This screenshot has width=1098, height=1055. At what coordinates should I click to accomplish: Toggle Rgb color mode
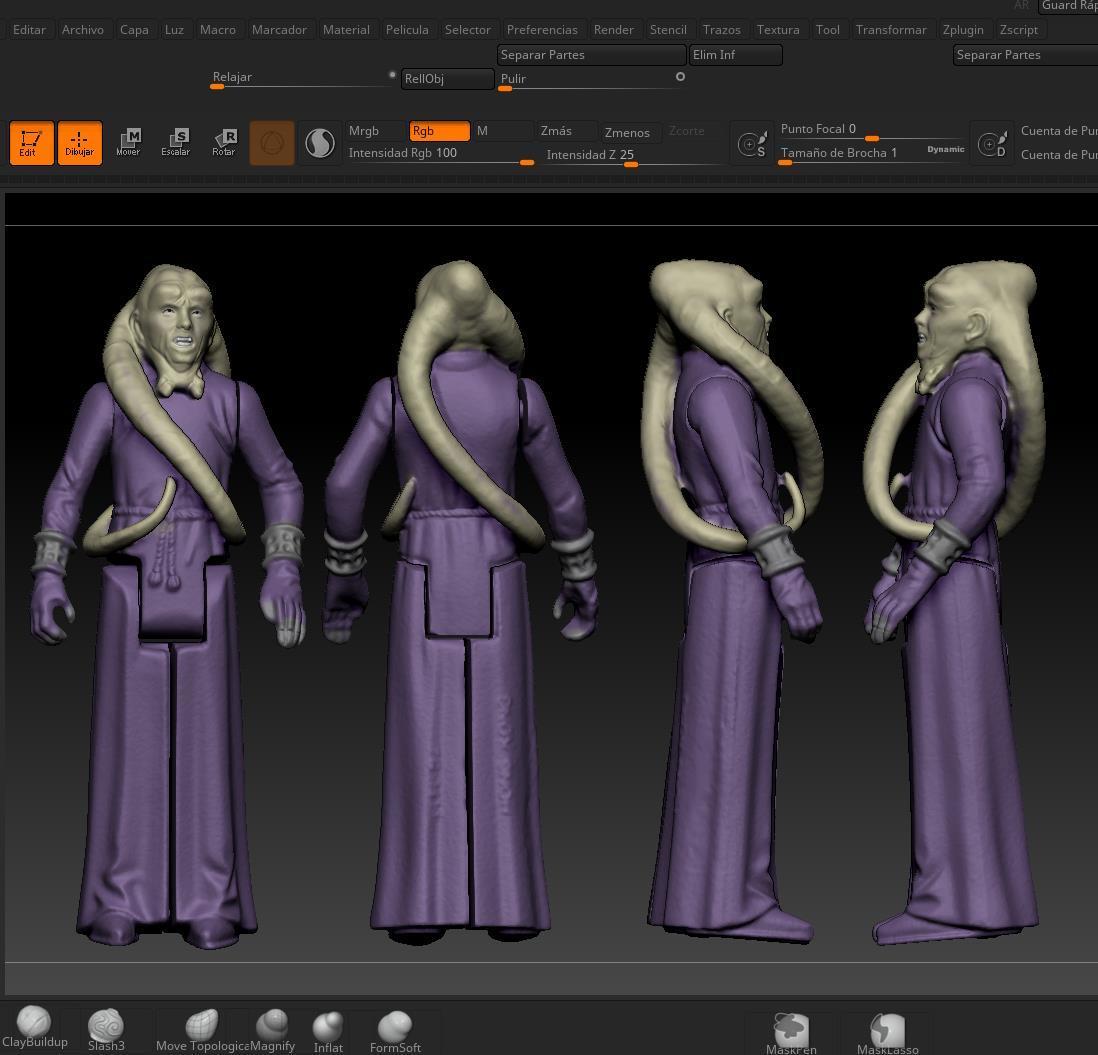pyautogui.click(x=439, y=131)
